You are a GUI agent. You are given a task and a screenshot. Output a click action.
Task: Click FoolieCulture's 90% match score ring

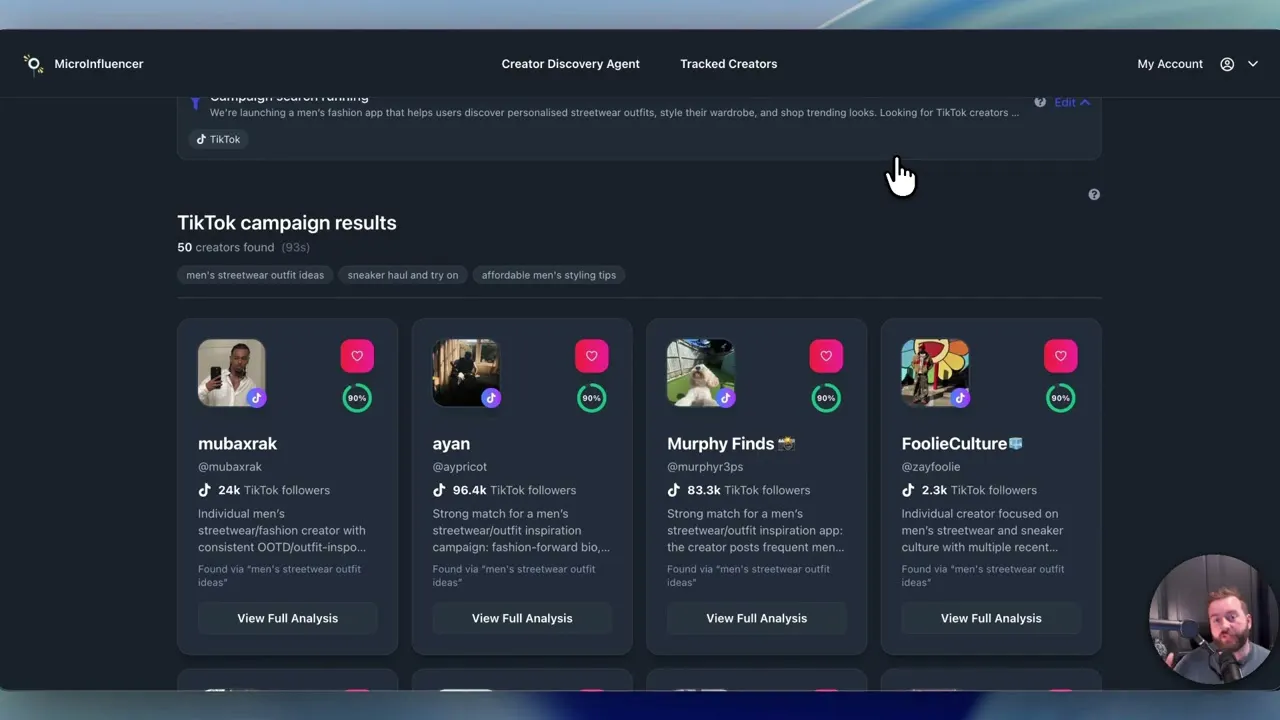click(1060, 398)
